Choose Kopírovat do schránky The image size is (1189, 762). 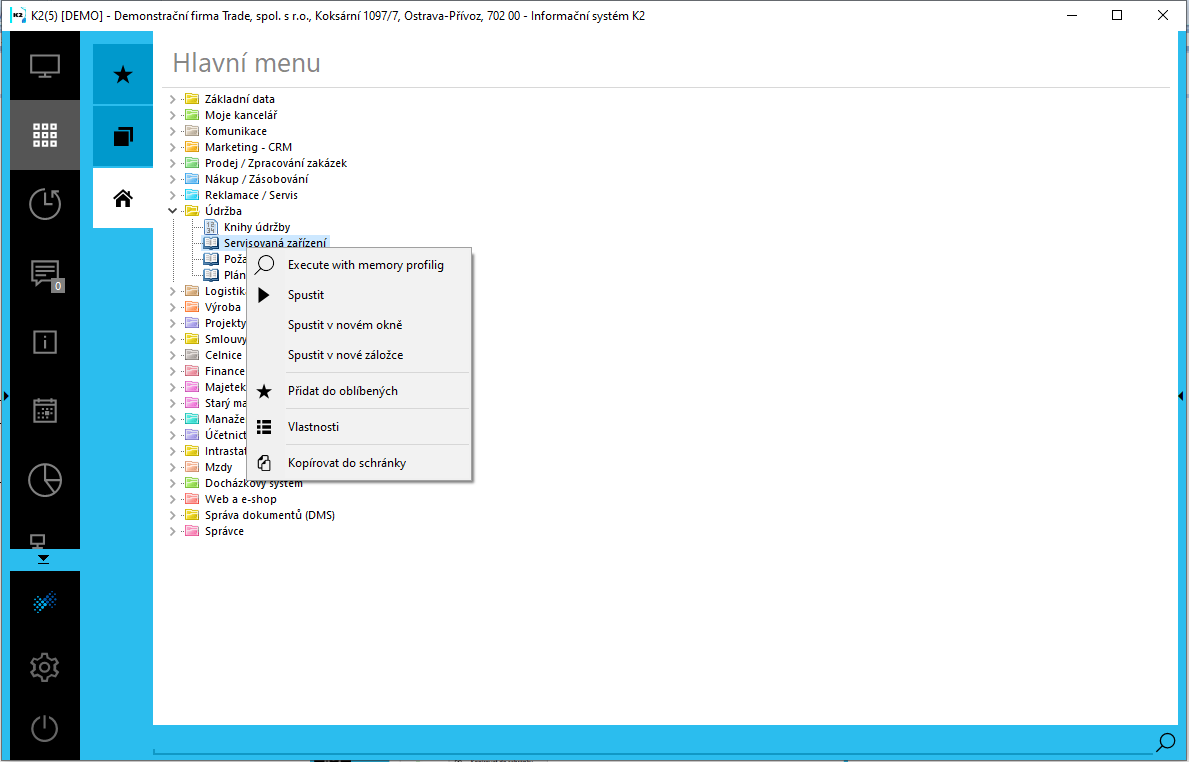[359, 463]
